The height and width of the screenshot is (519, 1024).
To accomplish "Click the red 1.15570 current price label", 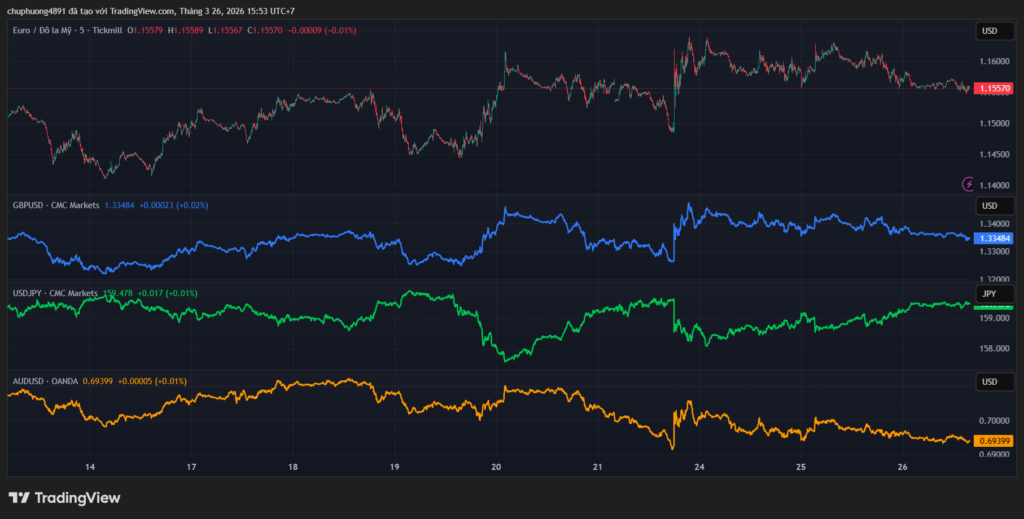I will pyautogui.click(x=994, y=89).
